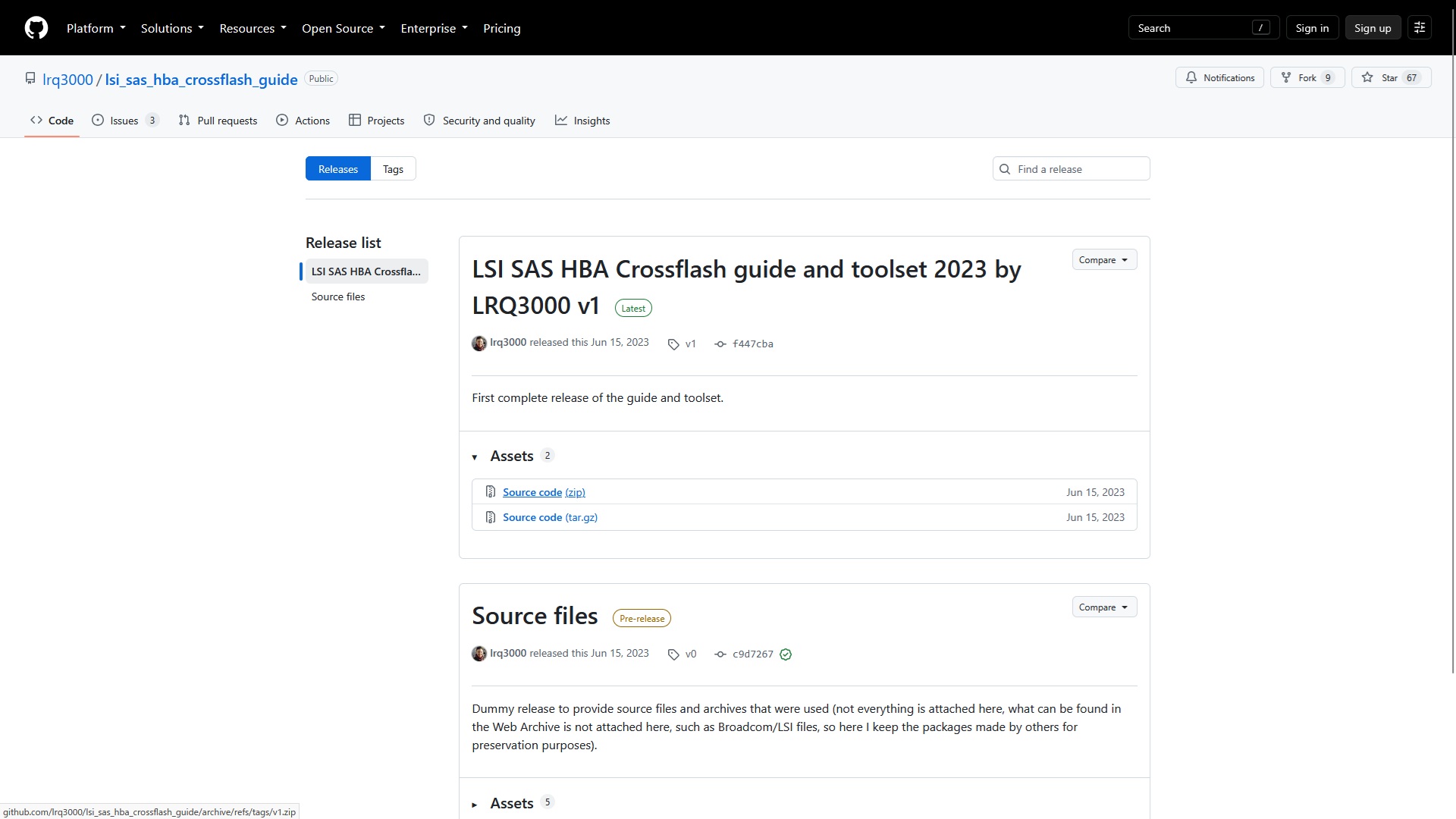Click lrq3000 avatar on Source files release
The height and width of the screenshot is (819, 1456).
[x=479, y=654]
